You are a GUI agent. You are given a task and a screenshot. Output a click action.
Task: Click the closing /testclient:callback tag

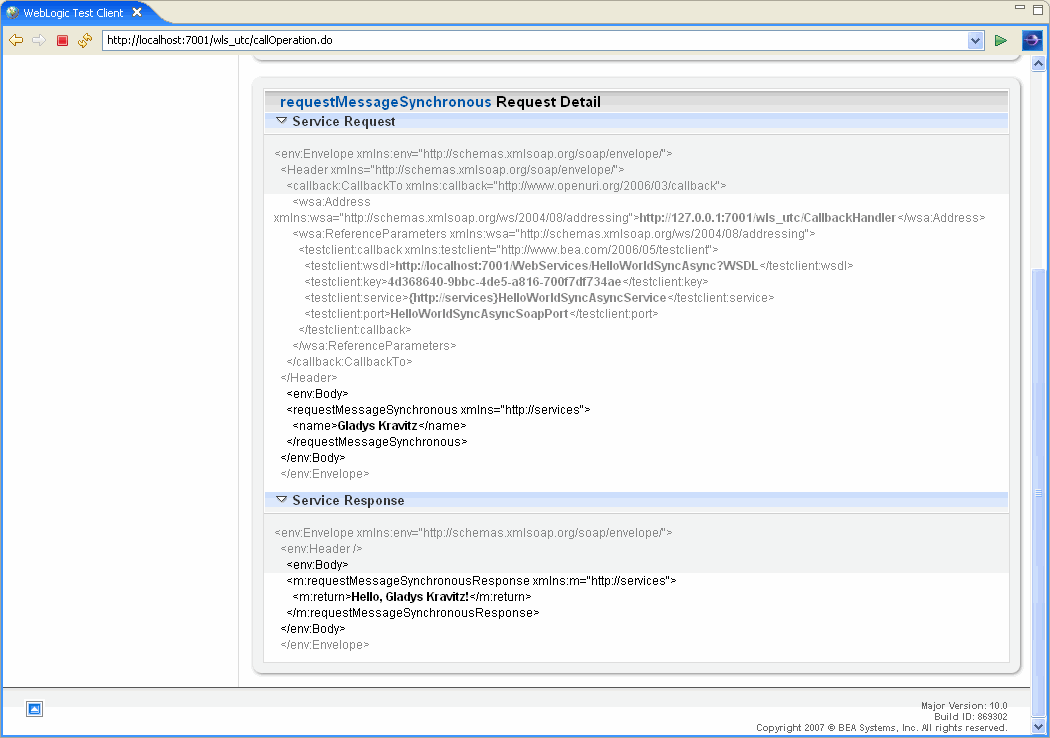[355, 330]
